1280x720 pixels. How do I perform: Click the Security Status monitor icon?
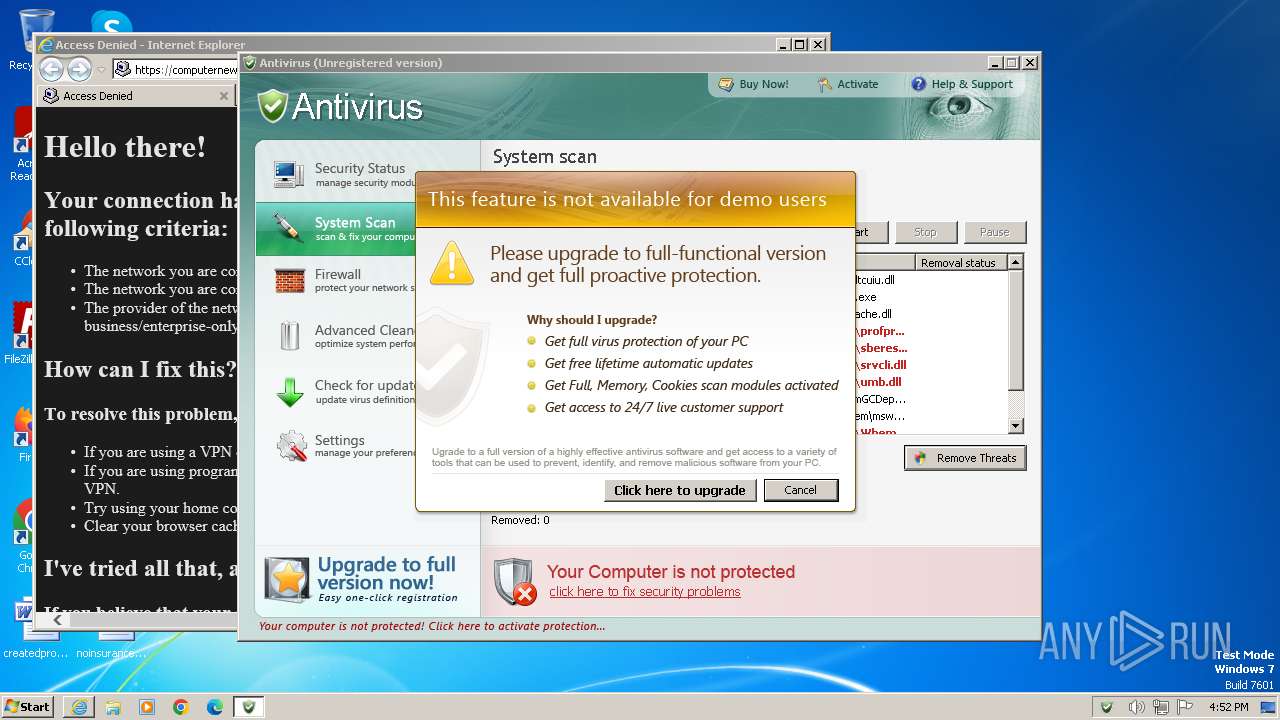click(x=289, y=174)
